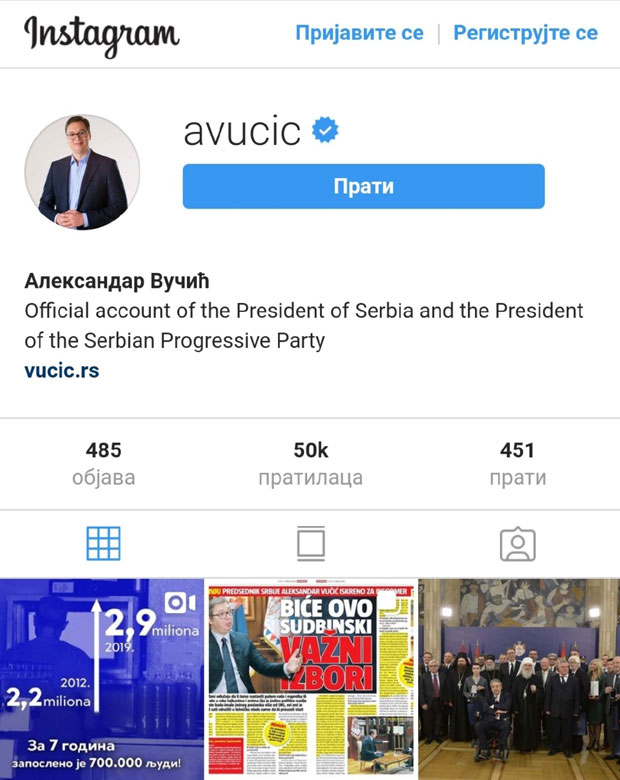Switch to the grid view tab
This screenshot has width=620, height=780.
coord(103,543)
